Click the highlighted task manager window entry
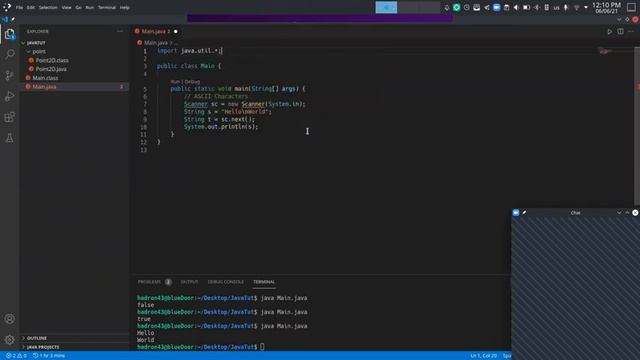 [x=386, y=7]
